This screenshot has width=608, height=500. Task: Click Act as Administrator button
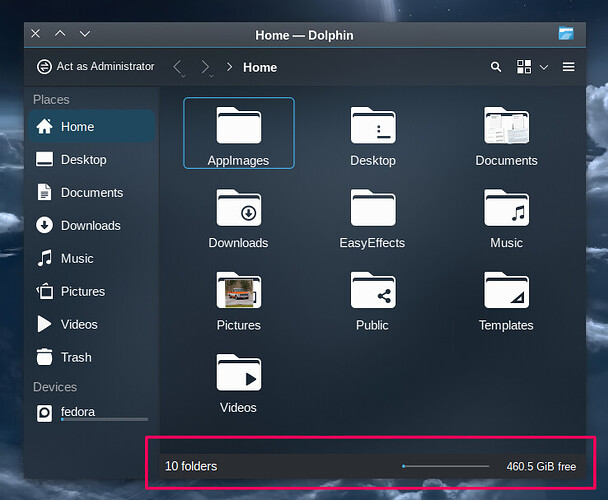(95, 67)
